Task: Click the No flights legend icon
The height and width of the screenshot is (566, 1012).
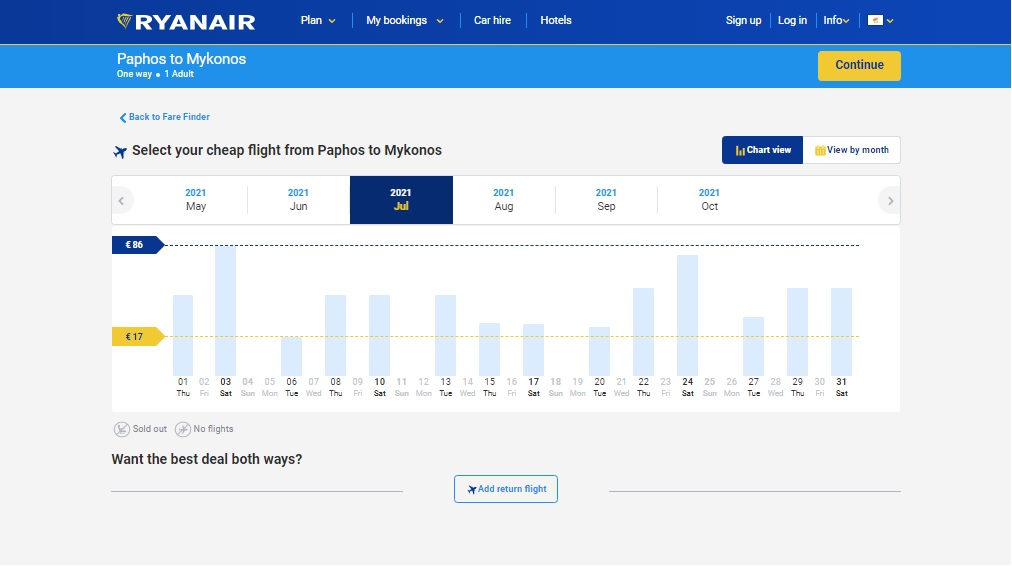Action: point(183,429)
